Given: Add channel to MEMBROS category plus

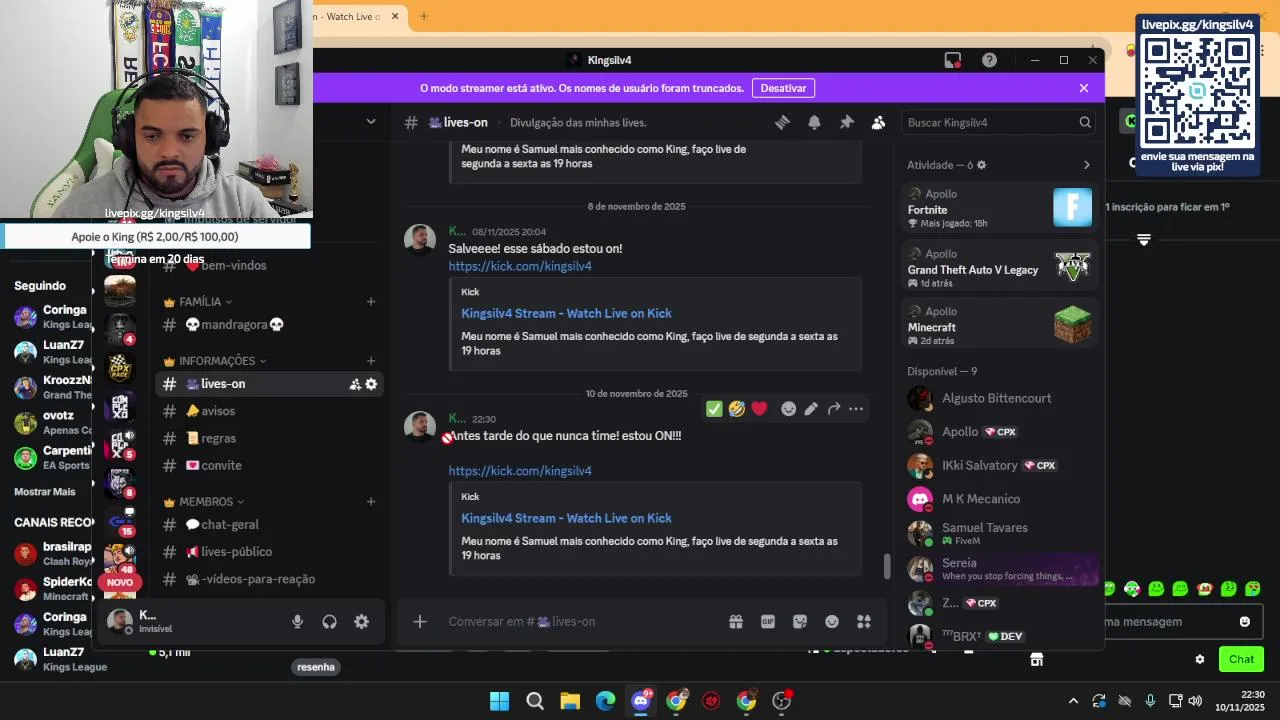Looking at the screenshot, I should (371, 502).
